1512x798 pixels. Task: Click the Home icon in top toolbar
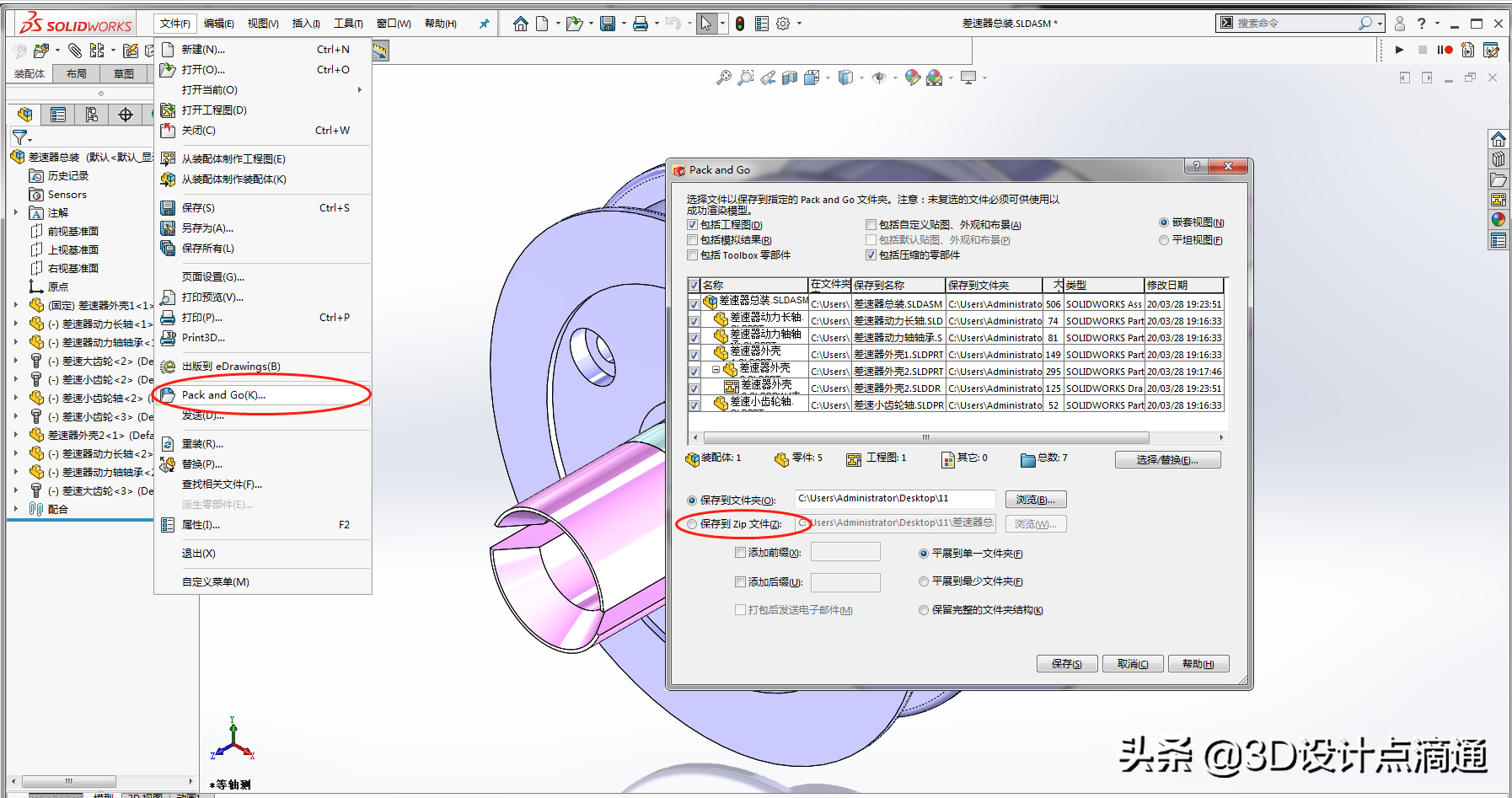click(x=521, y=24)
